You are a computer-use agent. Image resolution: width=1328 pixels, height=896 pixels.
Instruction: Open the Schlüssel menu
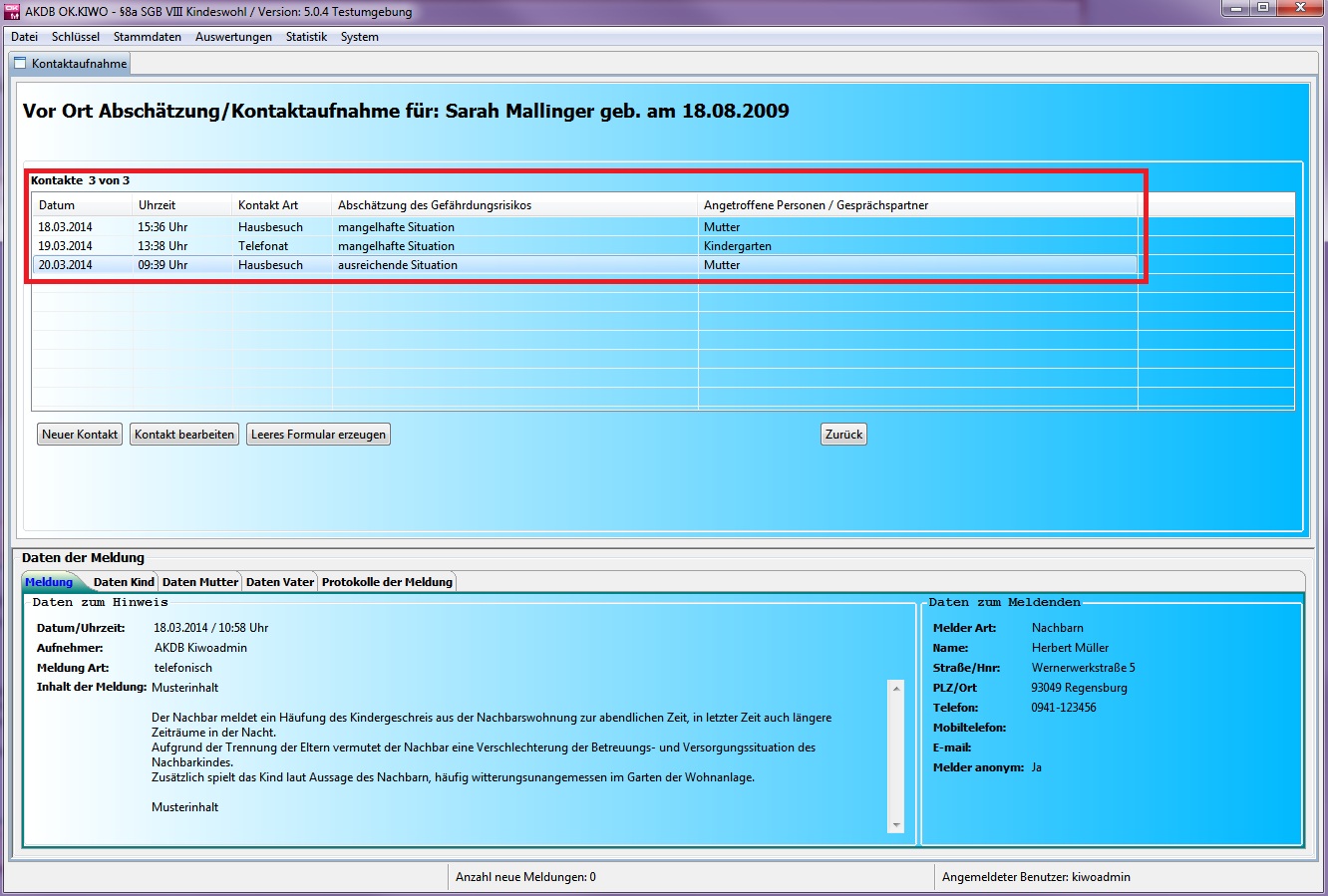coord(76,37)
